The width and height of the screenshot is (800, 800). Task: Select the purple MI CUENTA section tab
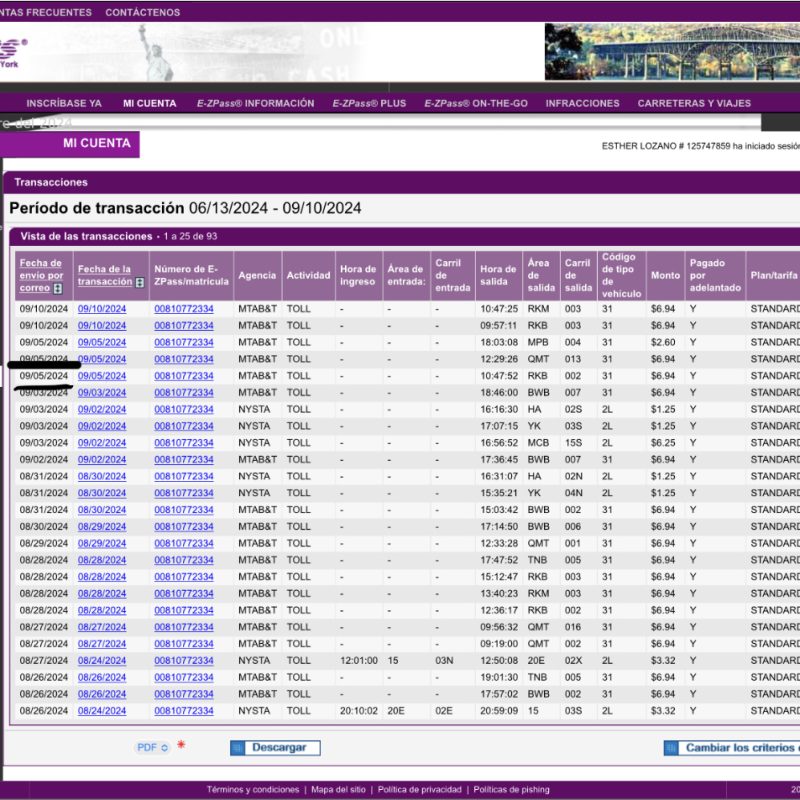(69, 144)
